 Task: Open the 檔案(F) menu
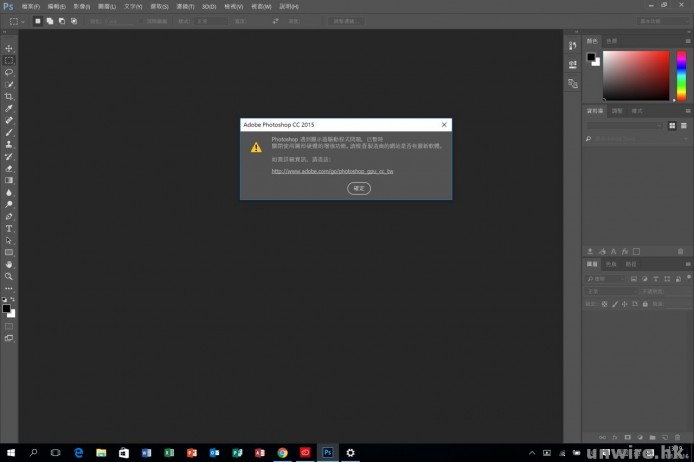pos(30,6)
